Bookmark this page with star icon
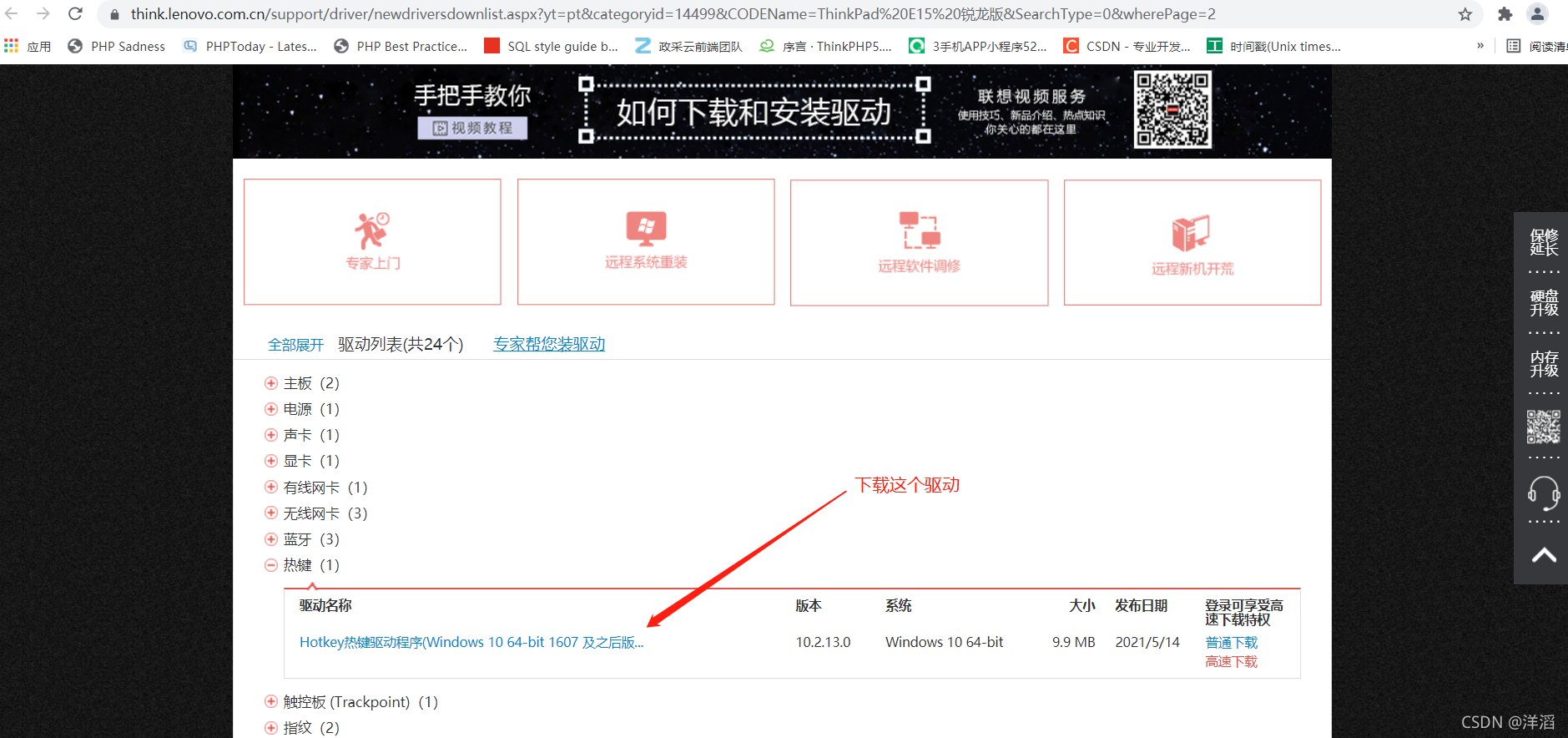This screenshot has height=738, width=1568. 1465,14
